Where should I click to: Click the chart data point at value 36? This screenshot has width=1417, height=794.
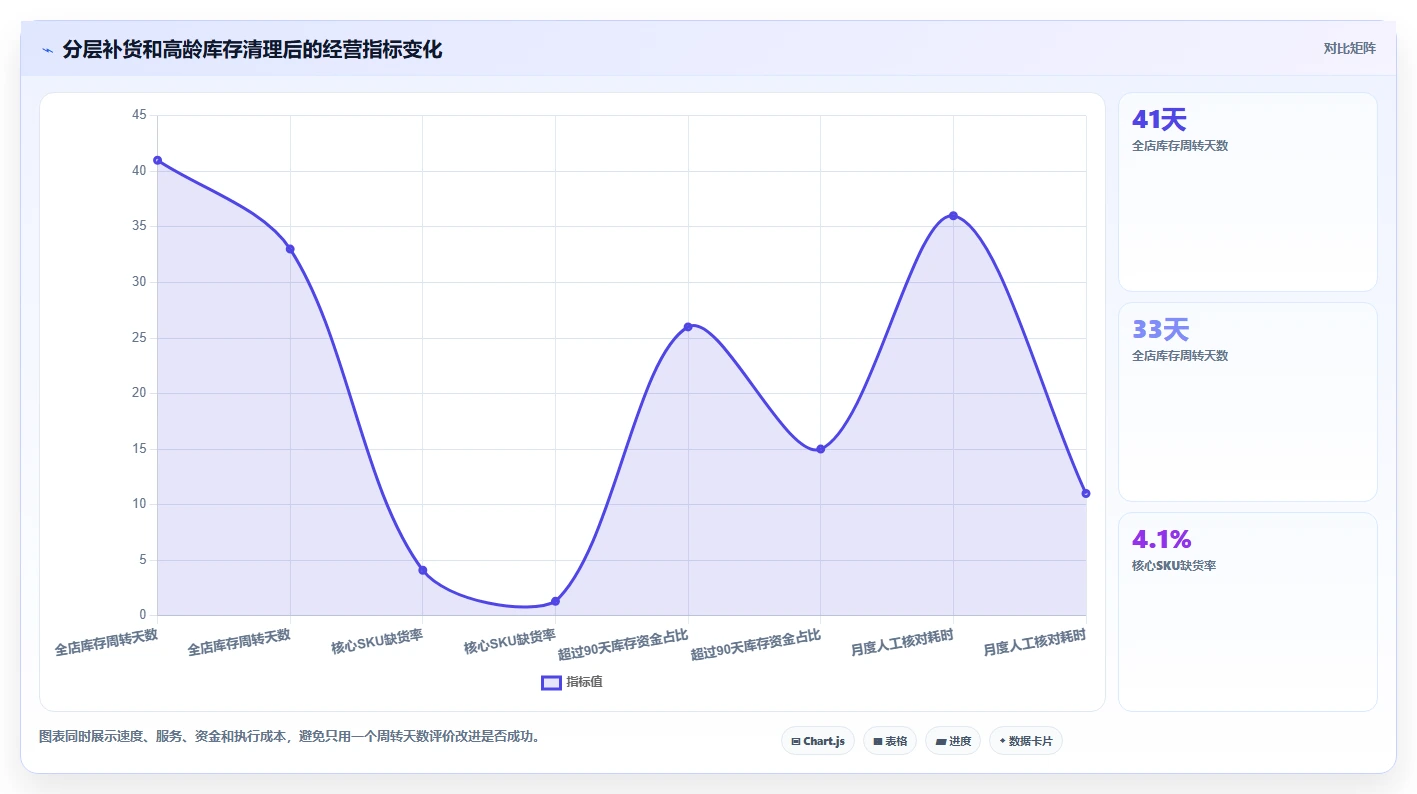(953, 216)
